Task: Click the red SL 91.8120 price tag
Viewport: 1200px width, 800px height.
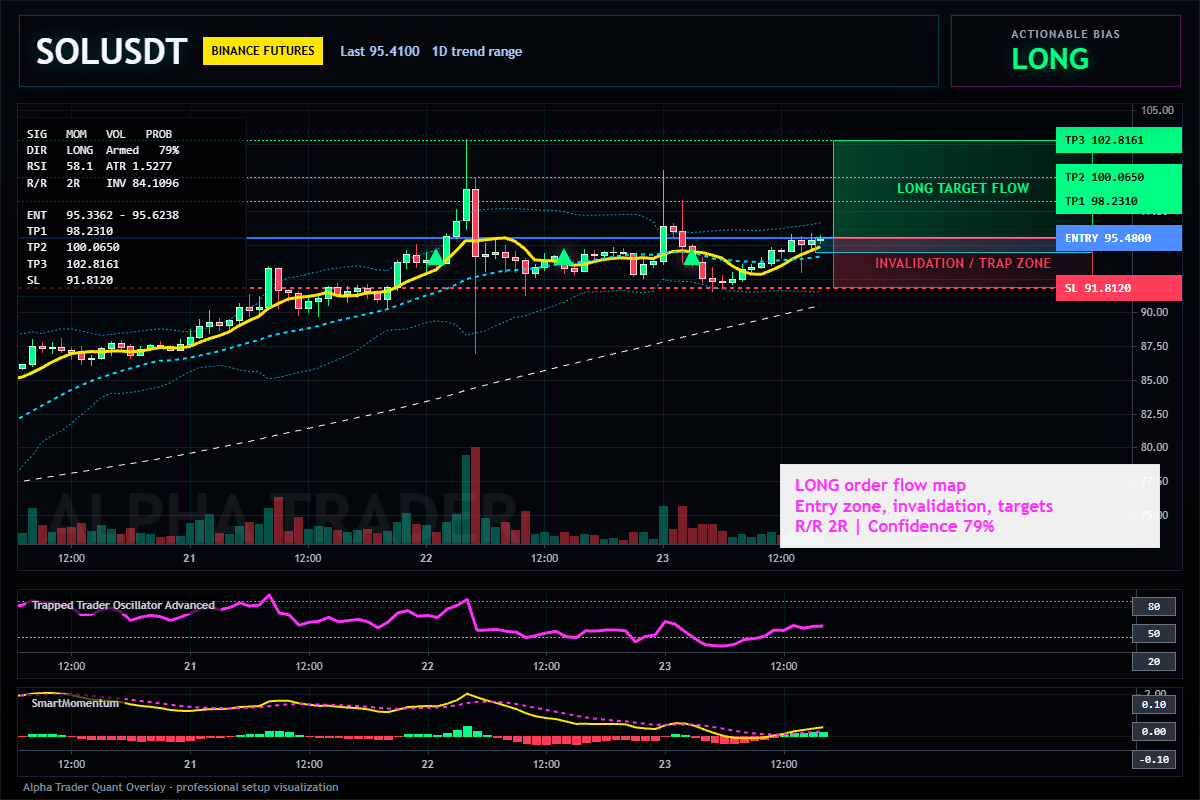Action: click(x=1118, y=288)
